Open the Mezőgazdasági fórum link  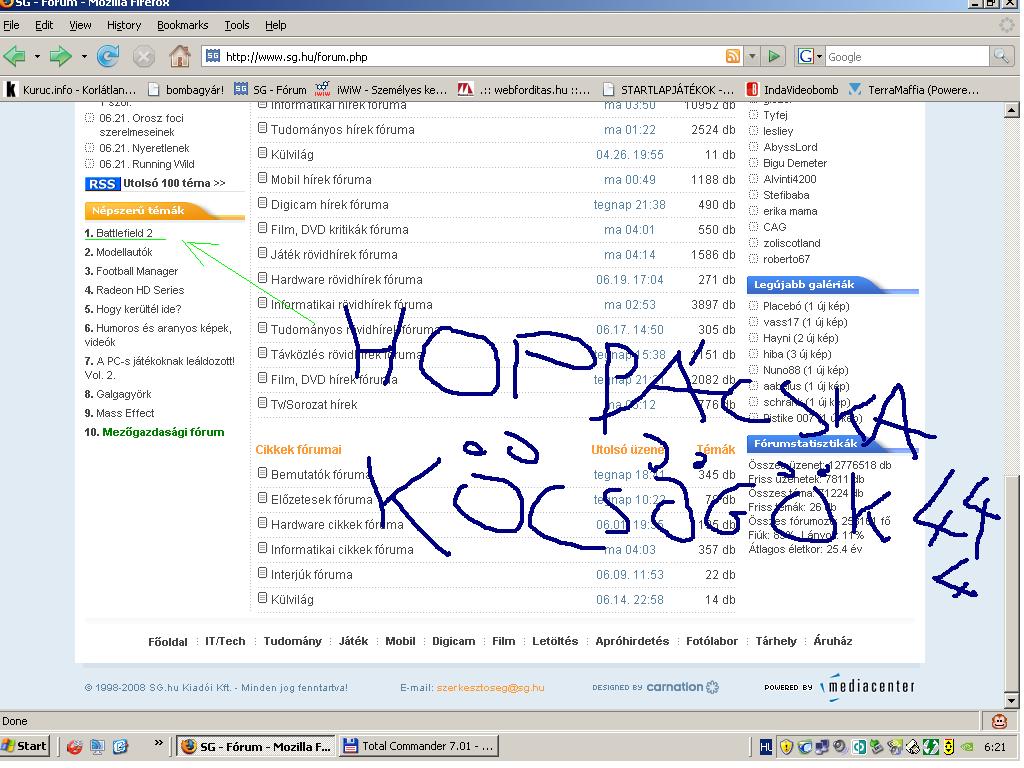163,432
